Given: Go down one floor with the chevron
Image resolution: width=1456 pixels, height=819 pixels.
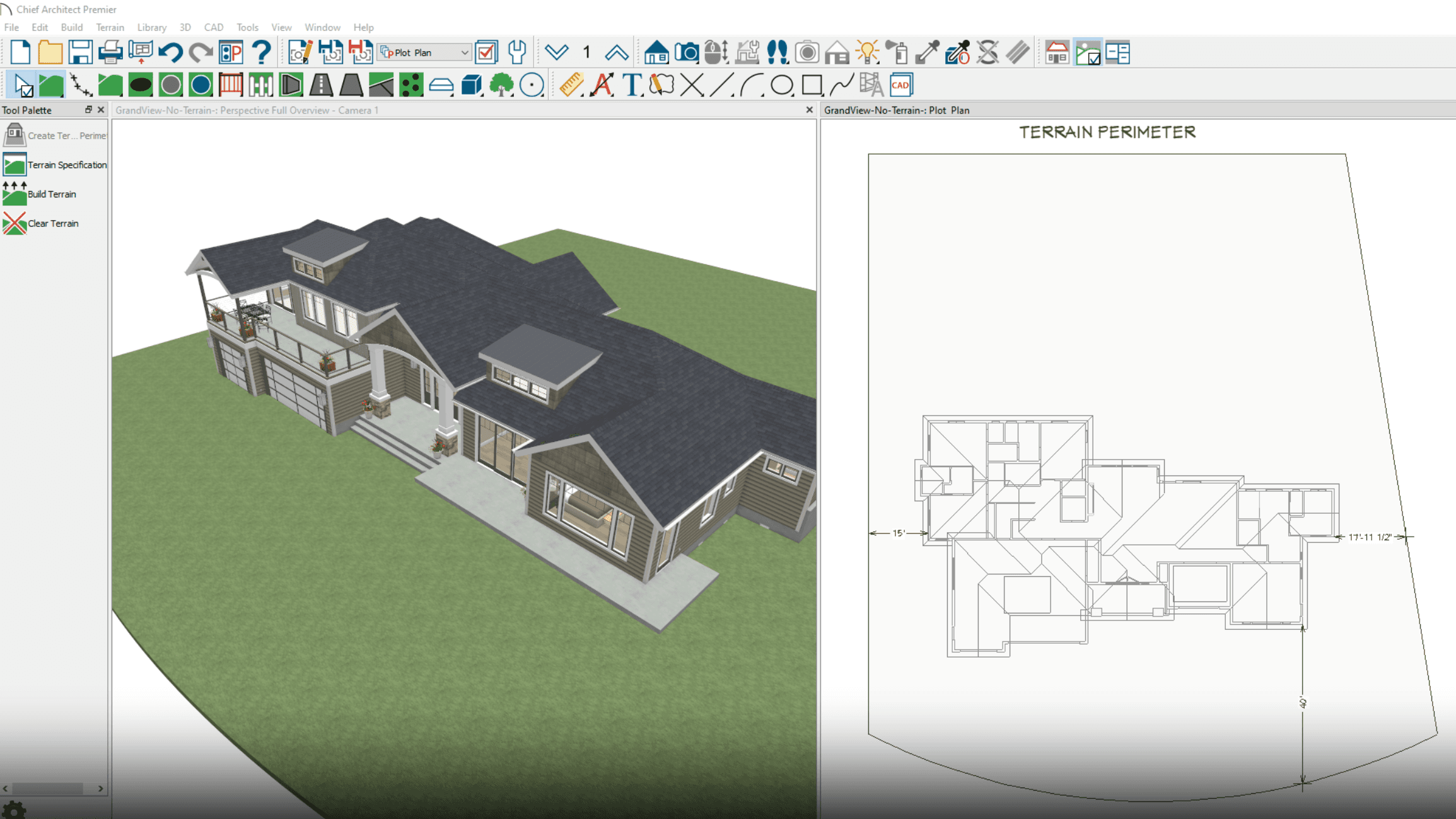Looking at the screenshot, I should [x=556, y=52].
